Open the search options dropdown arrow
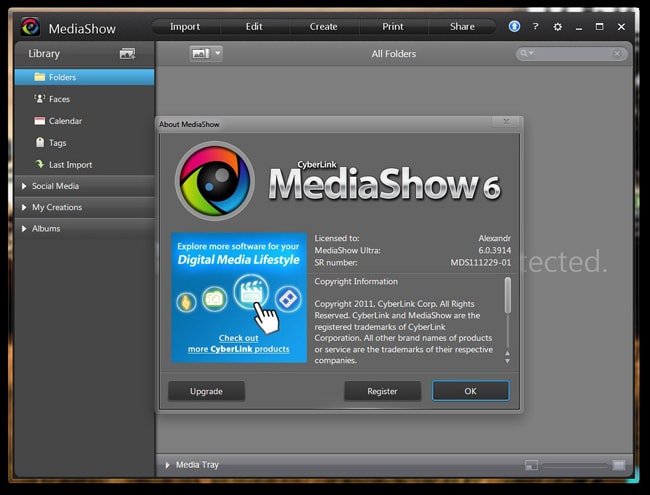This screenshot has height=495, width=650. (531, 53)
